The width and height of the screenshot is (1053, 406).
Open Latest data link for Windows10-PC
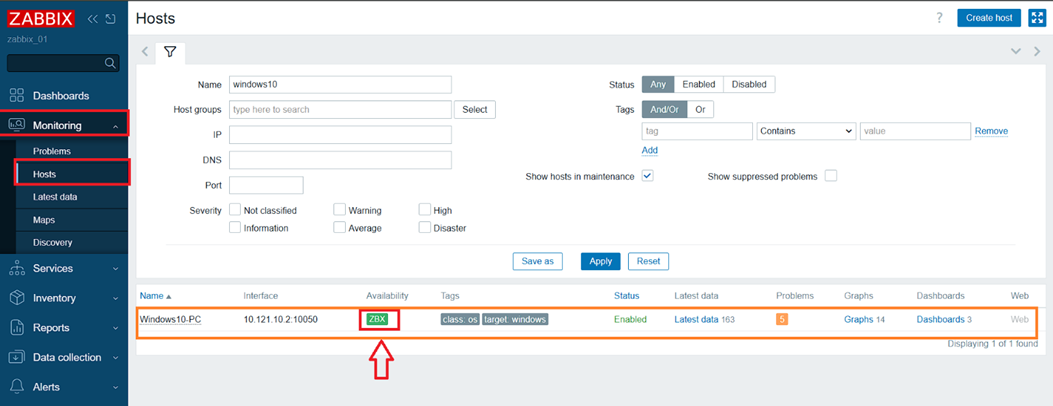point(696,319)
